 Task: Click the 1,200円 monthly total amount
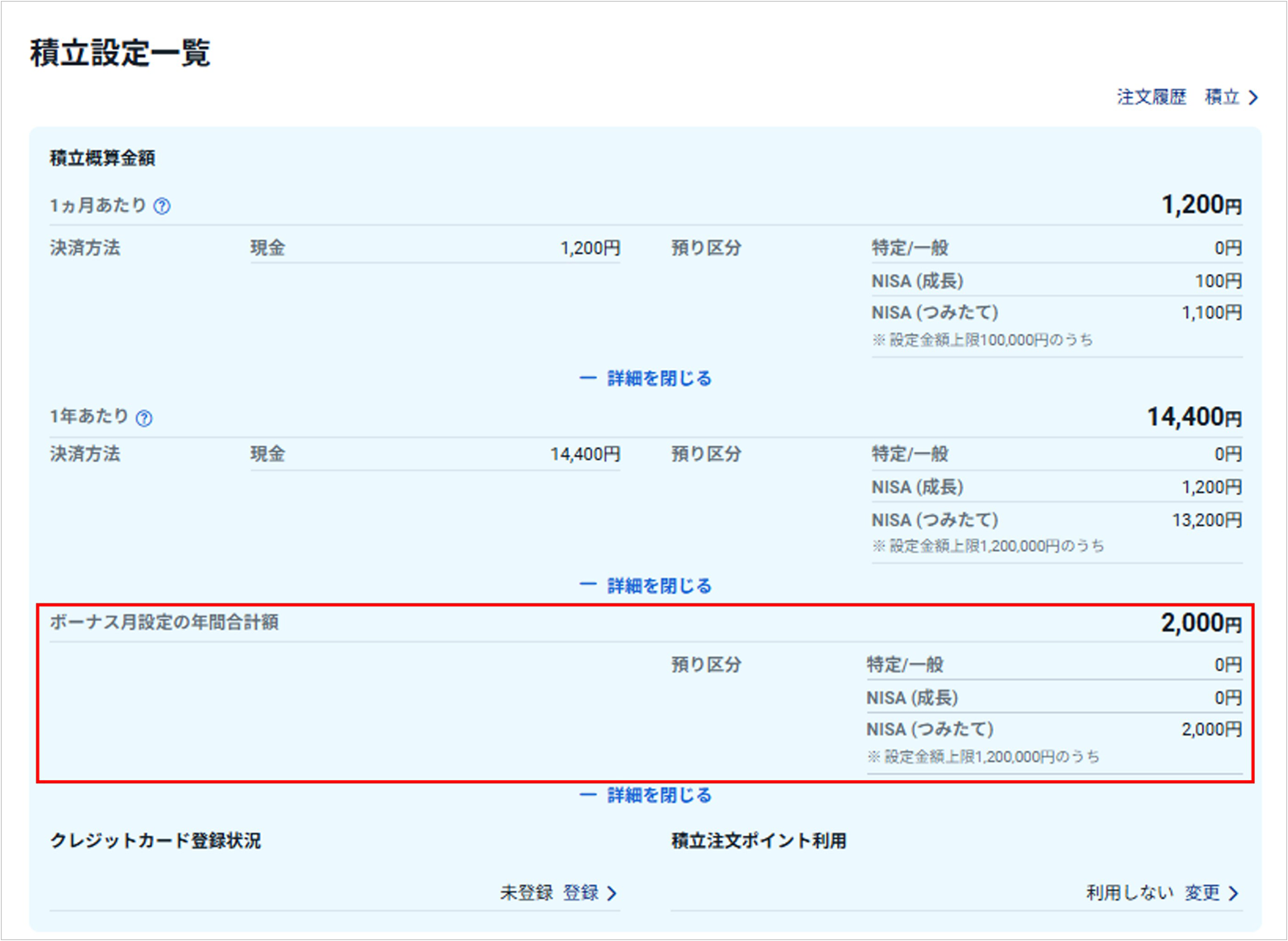[x=1201, y=205]
